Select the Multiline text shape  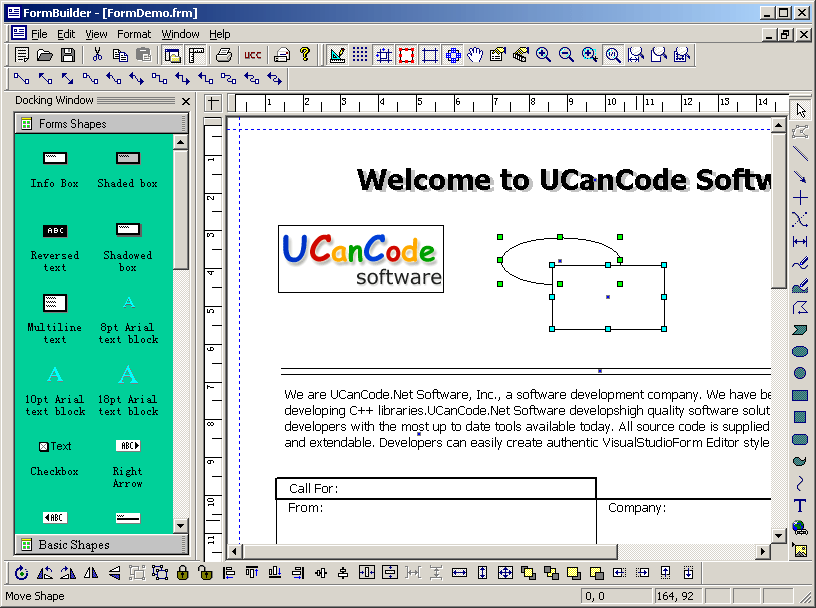tap(55, 320)
